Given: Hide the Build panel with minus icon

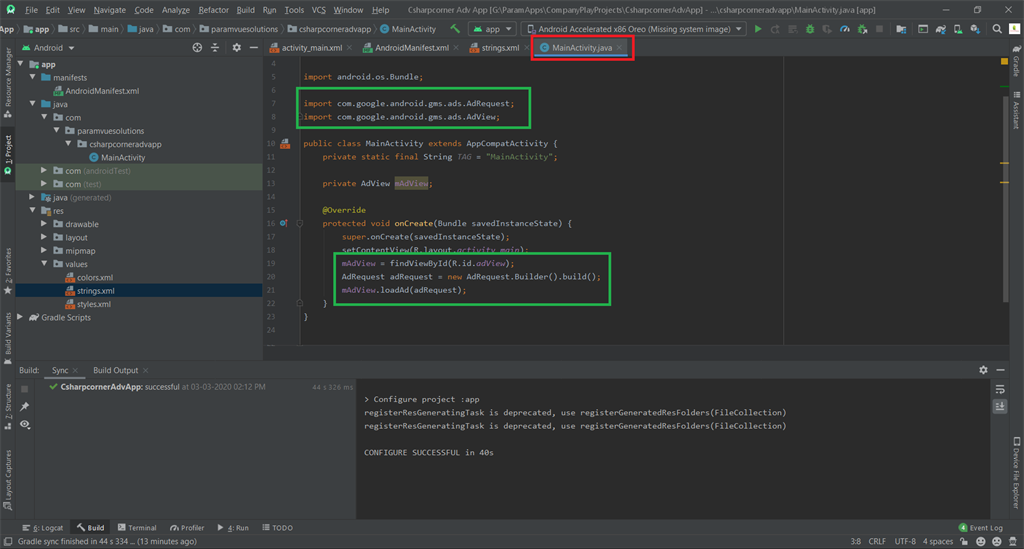Looking at the screenshot, I should (x=1000, y=370).
